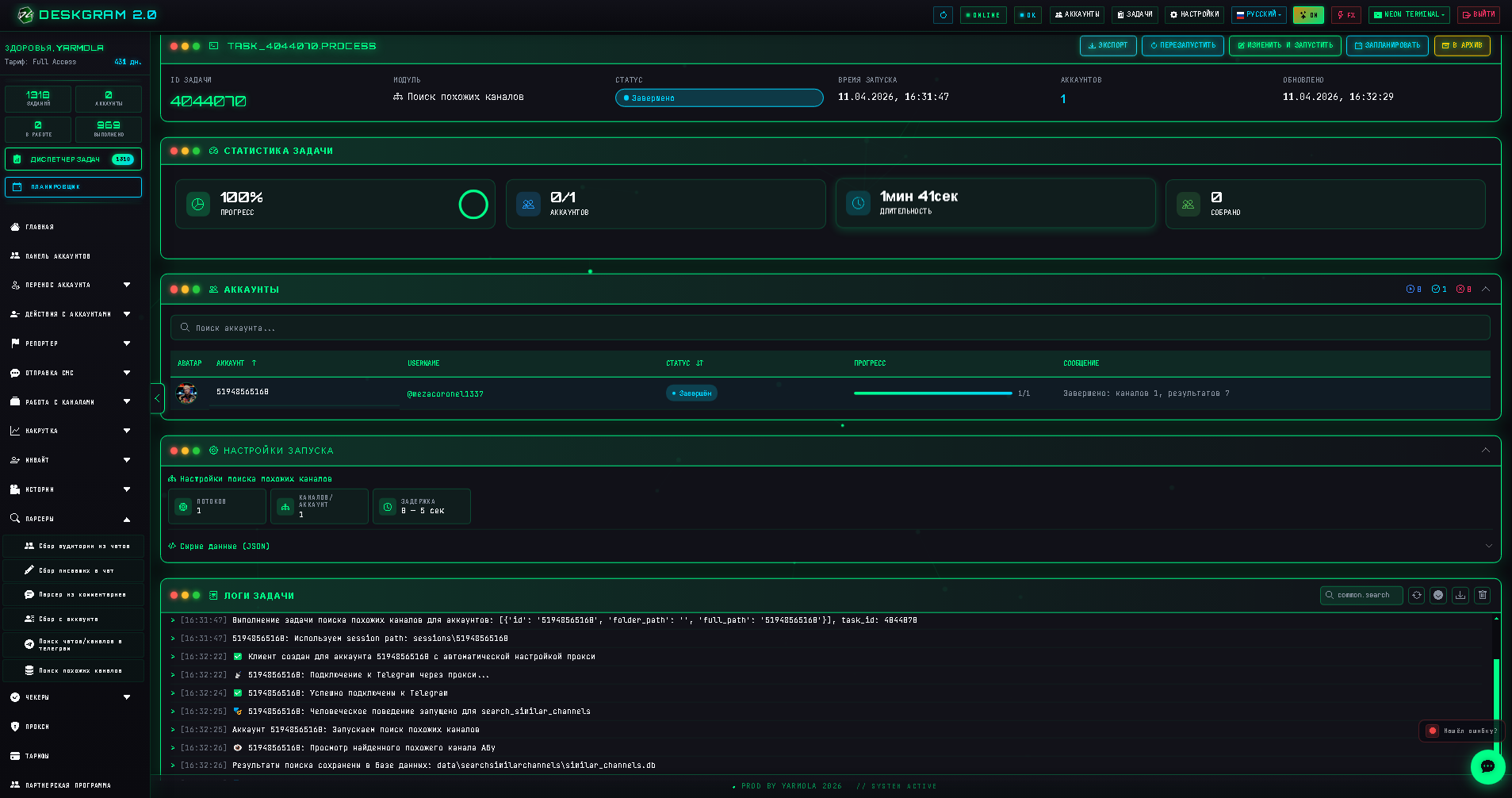Viewport: 1512px width, 798px height.
Task: Click the Нашёл ошибку? report button
Action: click(1463, 731)
